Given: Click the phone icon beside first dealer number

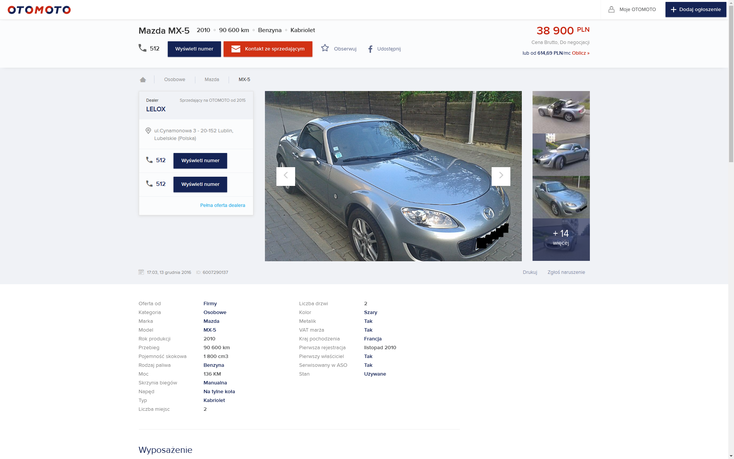Looking at the screenshot, I should point(149,160).
